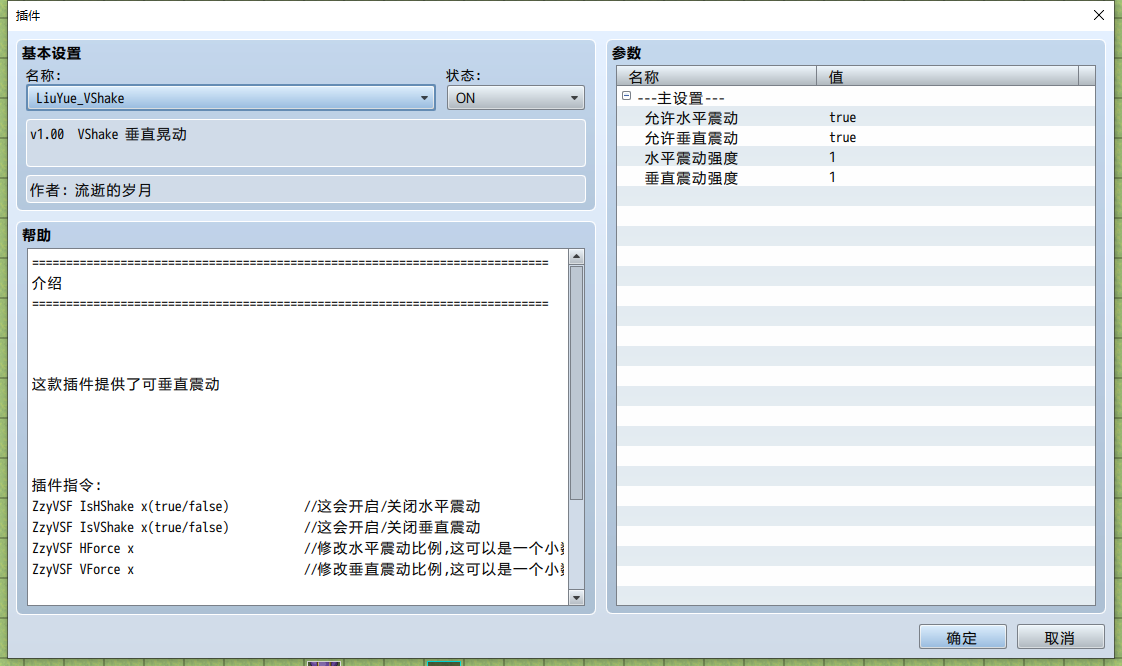
Task: Select the 水平震动强度 parameter row
Action: point(856,157)
